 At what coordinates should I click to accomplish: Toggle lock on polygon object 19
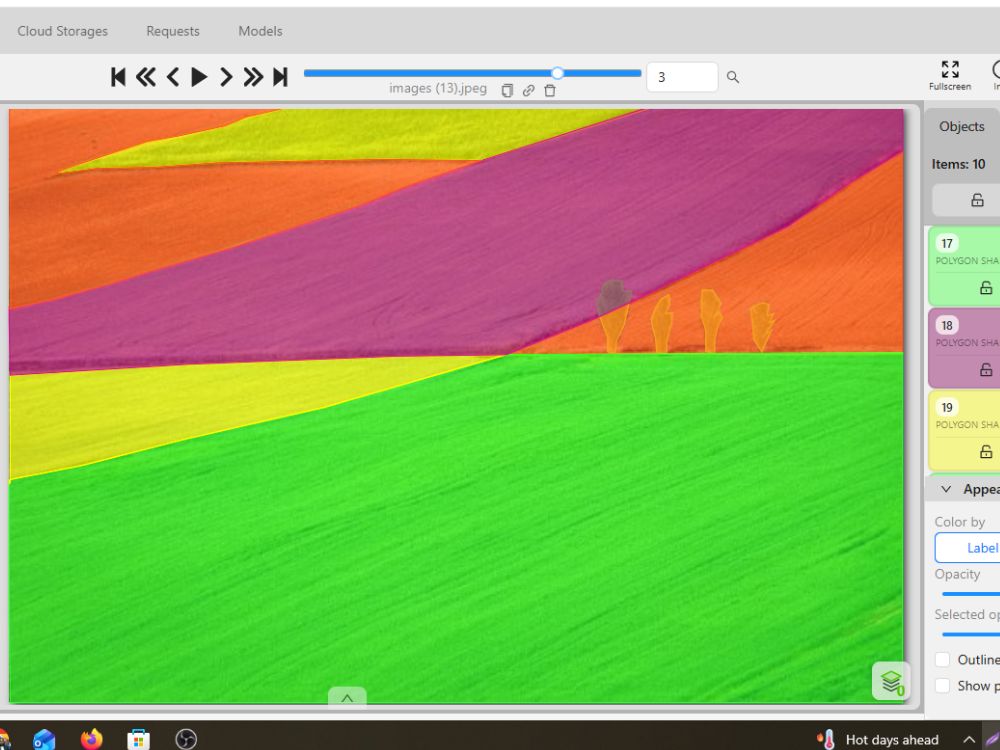[x=986, y=452]
